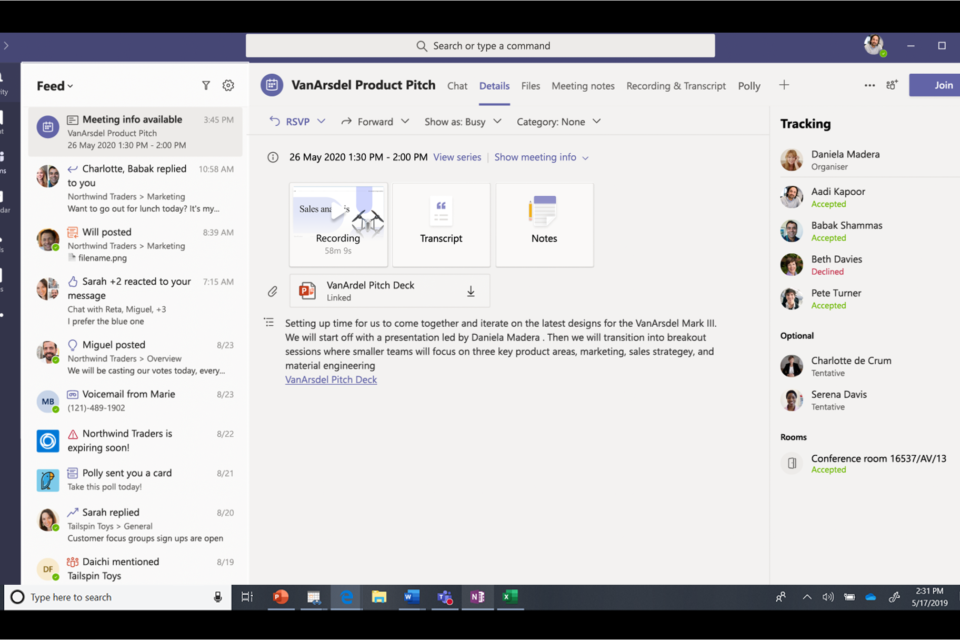Open the Polly tab
Screen dimensions: 960x640
[749, 86]
